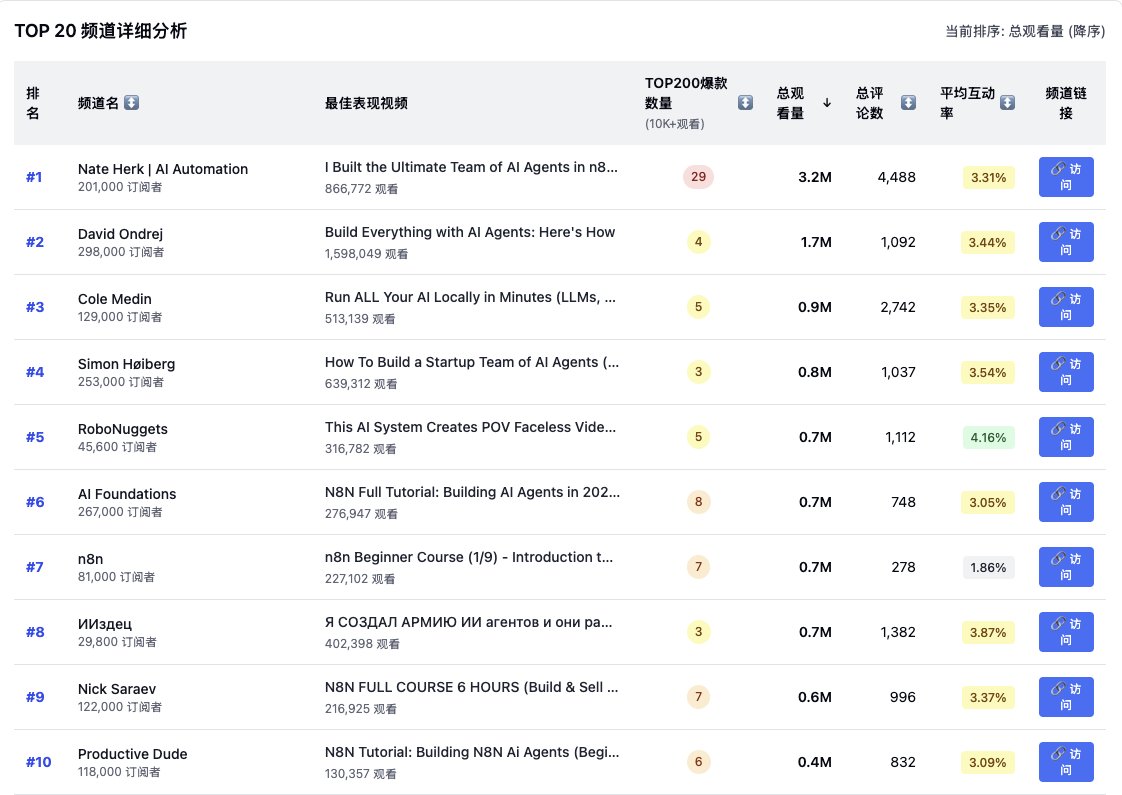Select channel name RoboNuggets
Image resolution: width=1122 pixels, height=795 pixels.
pyautogui.click(x=122, y=429)
